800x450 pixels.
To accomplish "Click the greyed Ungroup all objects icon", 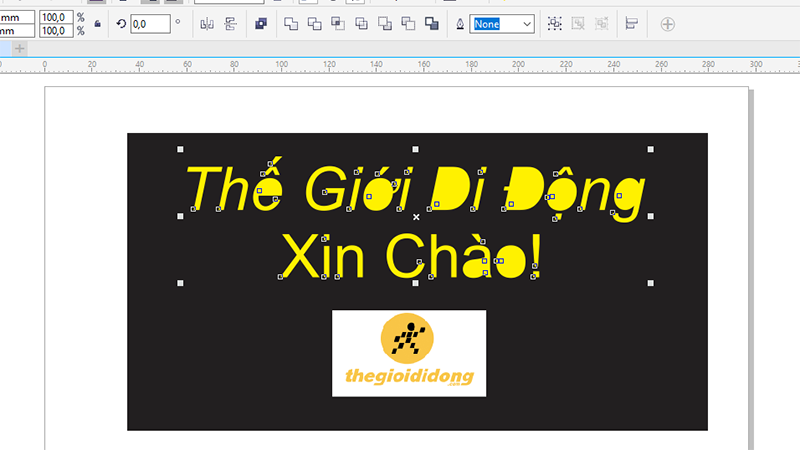I will tap(602, 24).
